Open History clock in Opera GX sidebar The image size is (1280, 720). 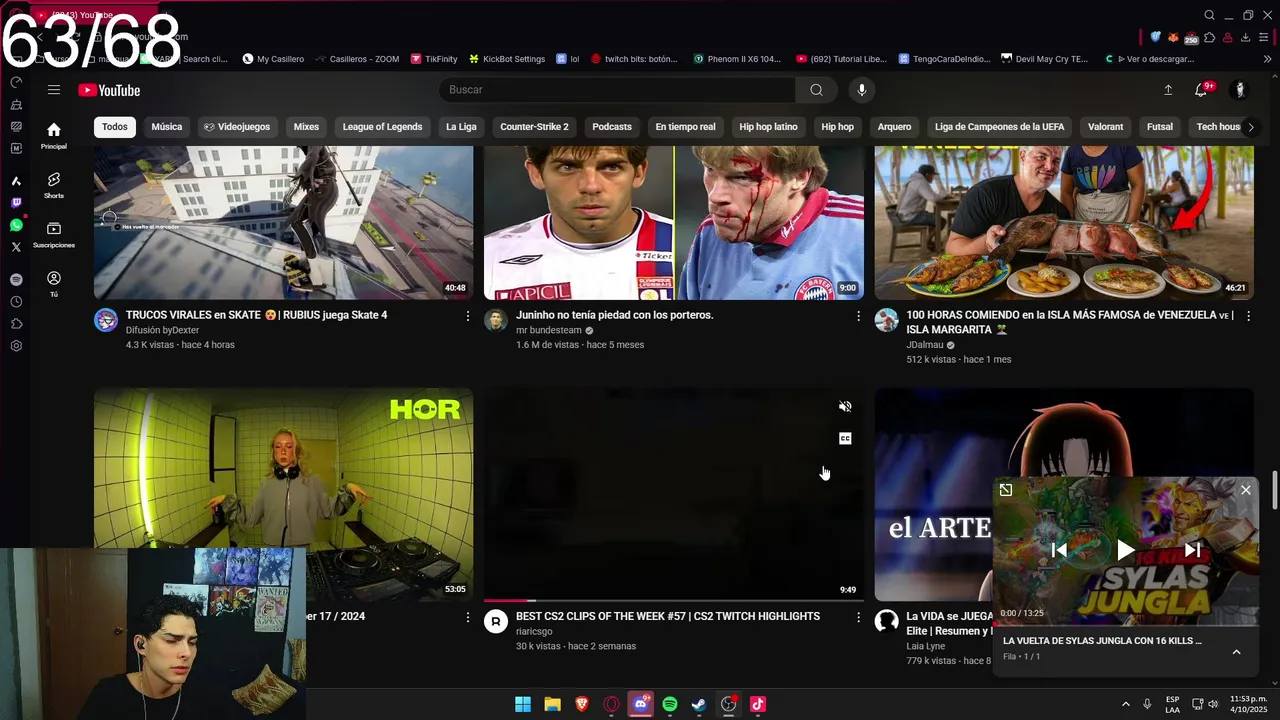click(x=16, y=302)
